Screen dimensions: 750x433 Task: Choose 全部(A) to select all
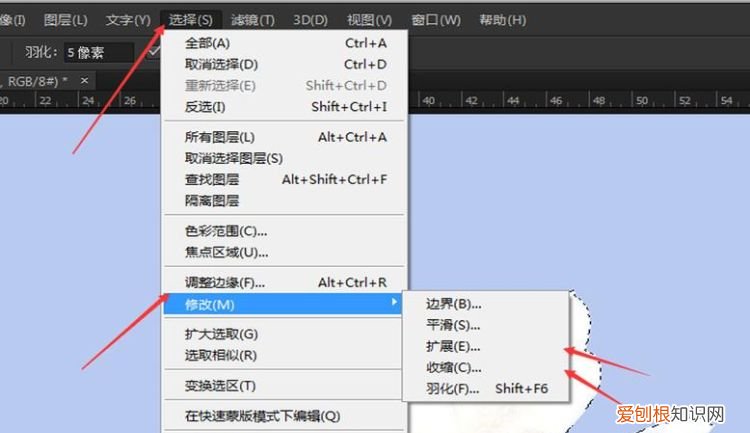coord(286,43)
